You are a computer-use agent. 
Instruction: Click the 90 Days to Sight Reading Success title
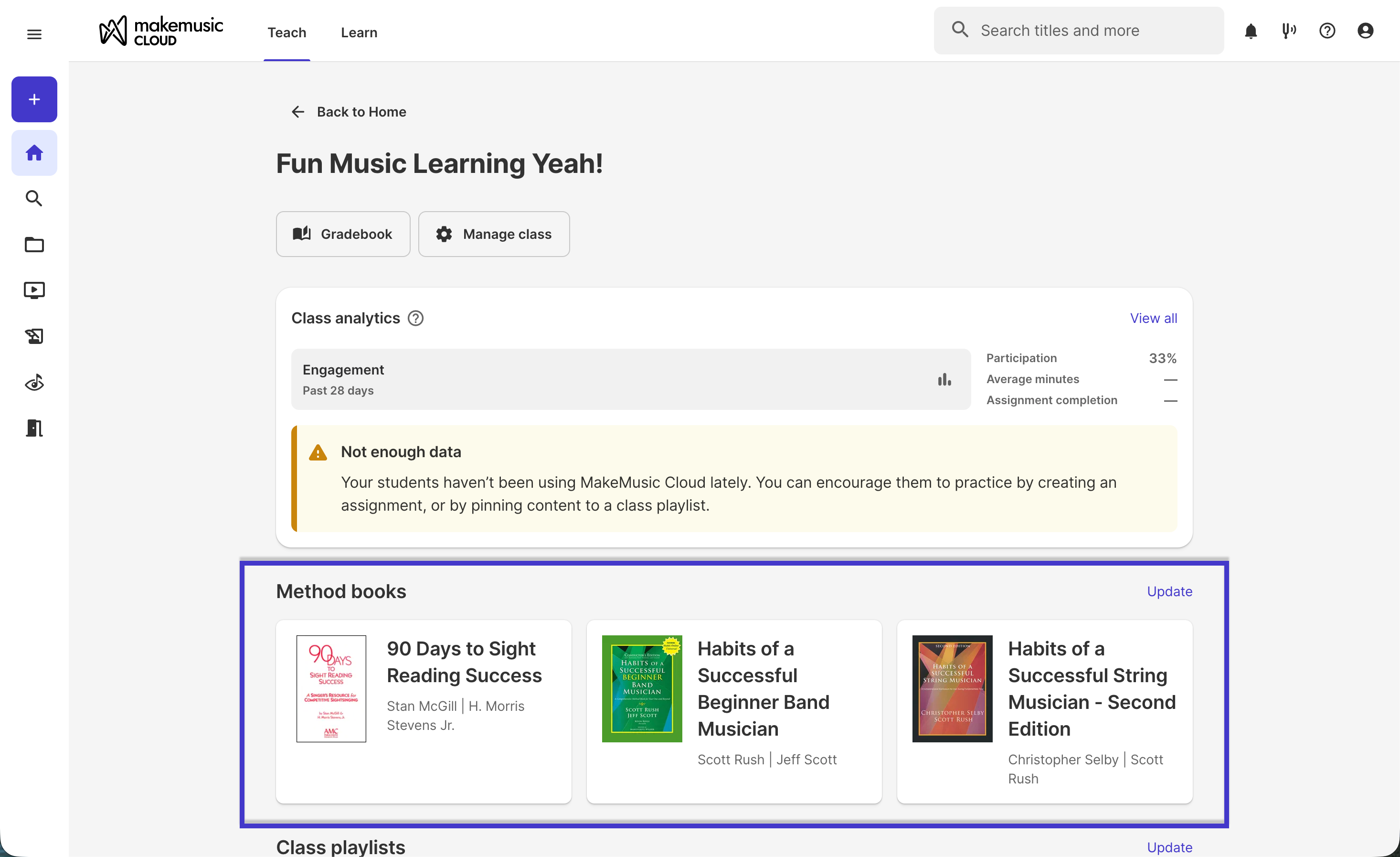click(464, 662)
